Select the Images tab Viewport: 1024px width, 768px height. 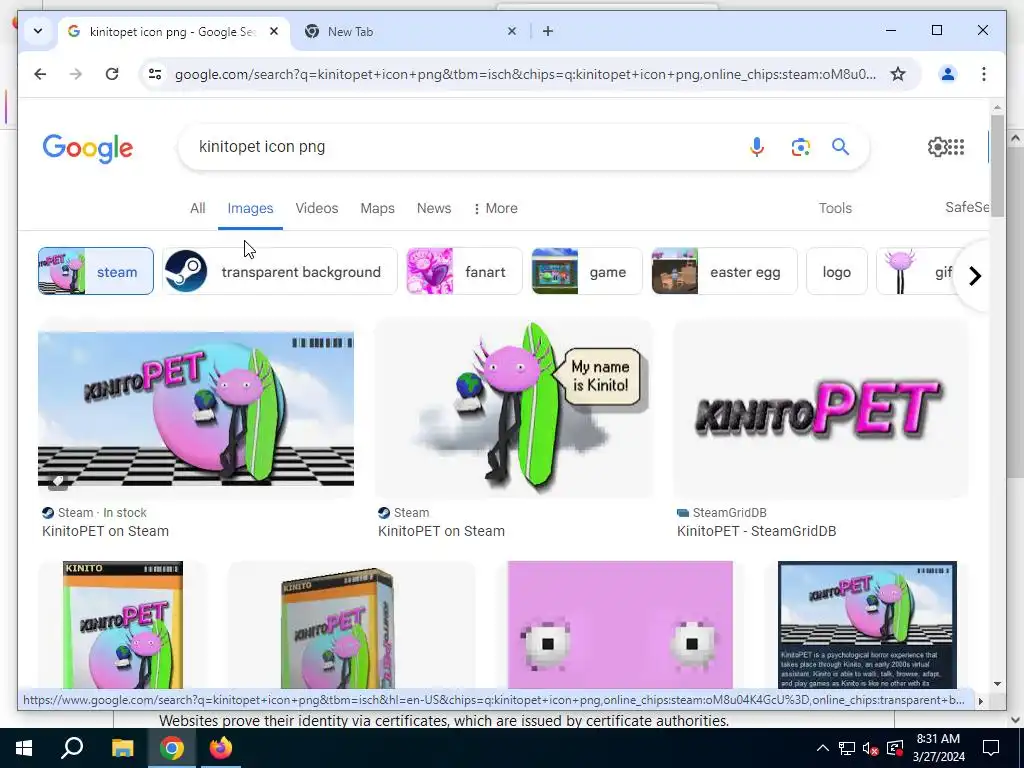[250, 208]
